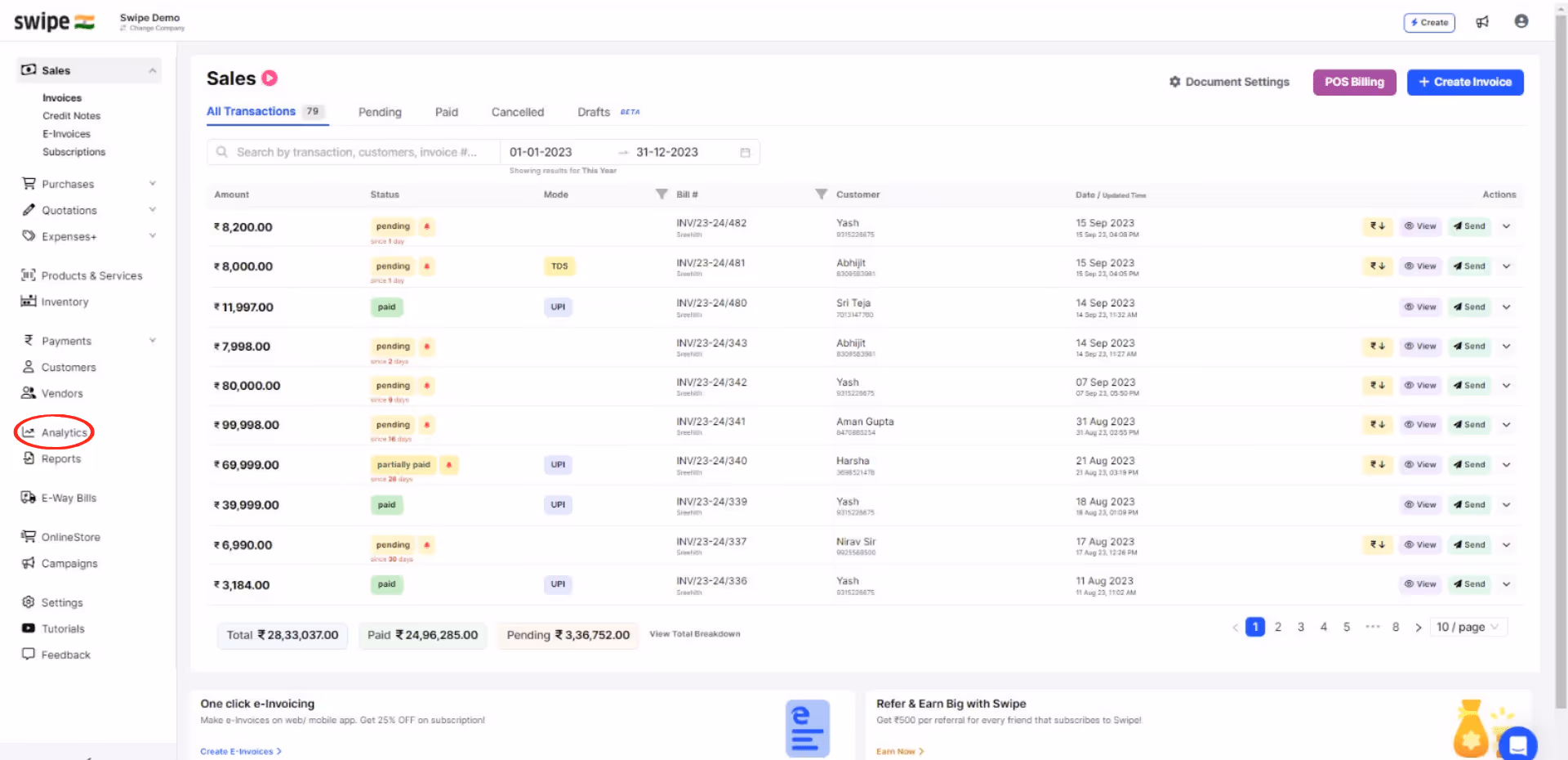View invoice INV/23-24/480
Viewport: 1568px width, 760px height.
click(x=1420, y=307)
